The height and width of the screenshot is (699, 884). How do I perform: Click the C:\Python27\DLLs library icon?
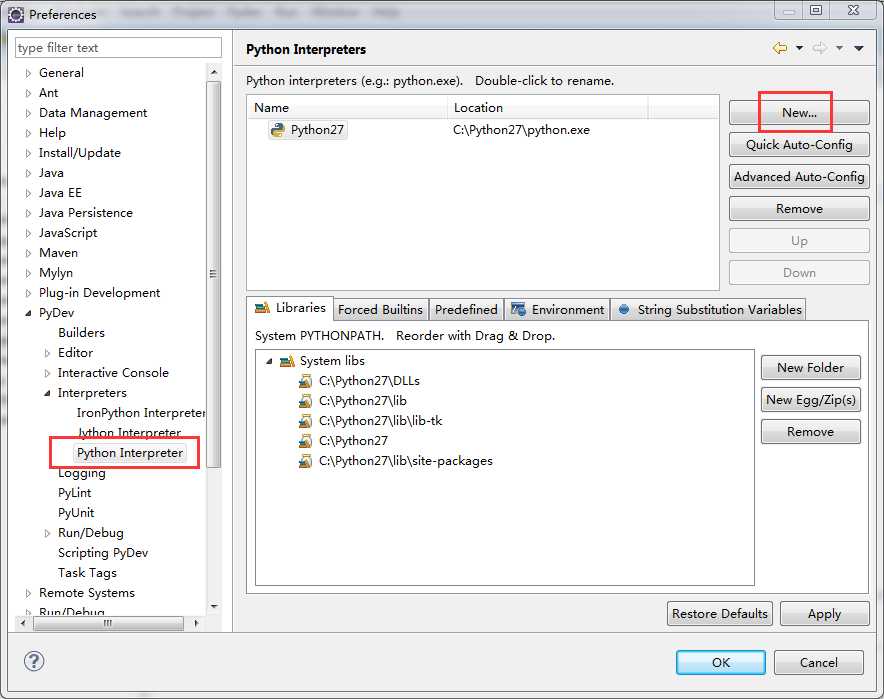[305, 381]
